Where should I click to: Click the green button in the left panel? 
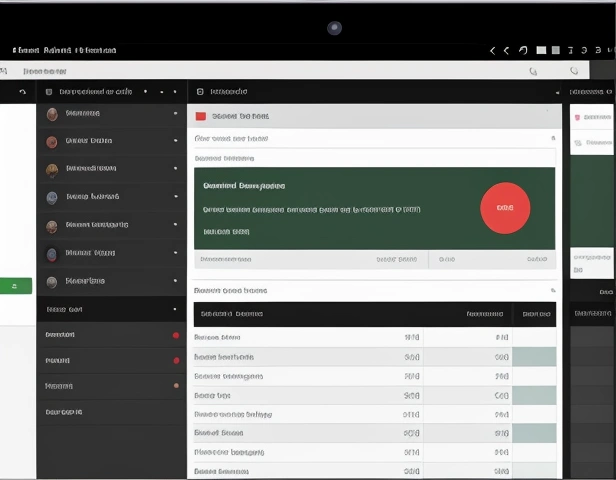(x=15, y=286)
